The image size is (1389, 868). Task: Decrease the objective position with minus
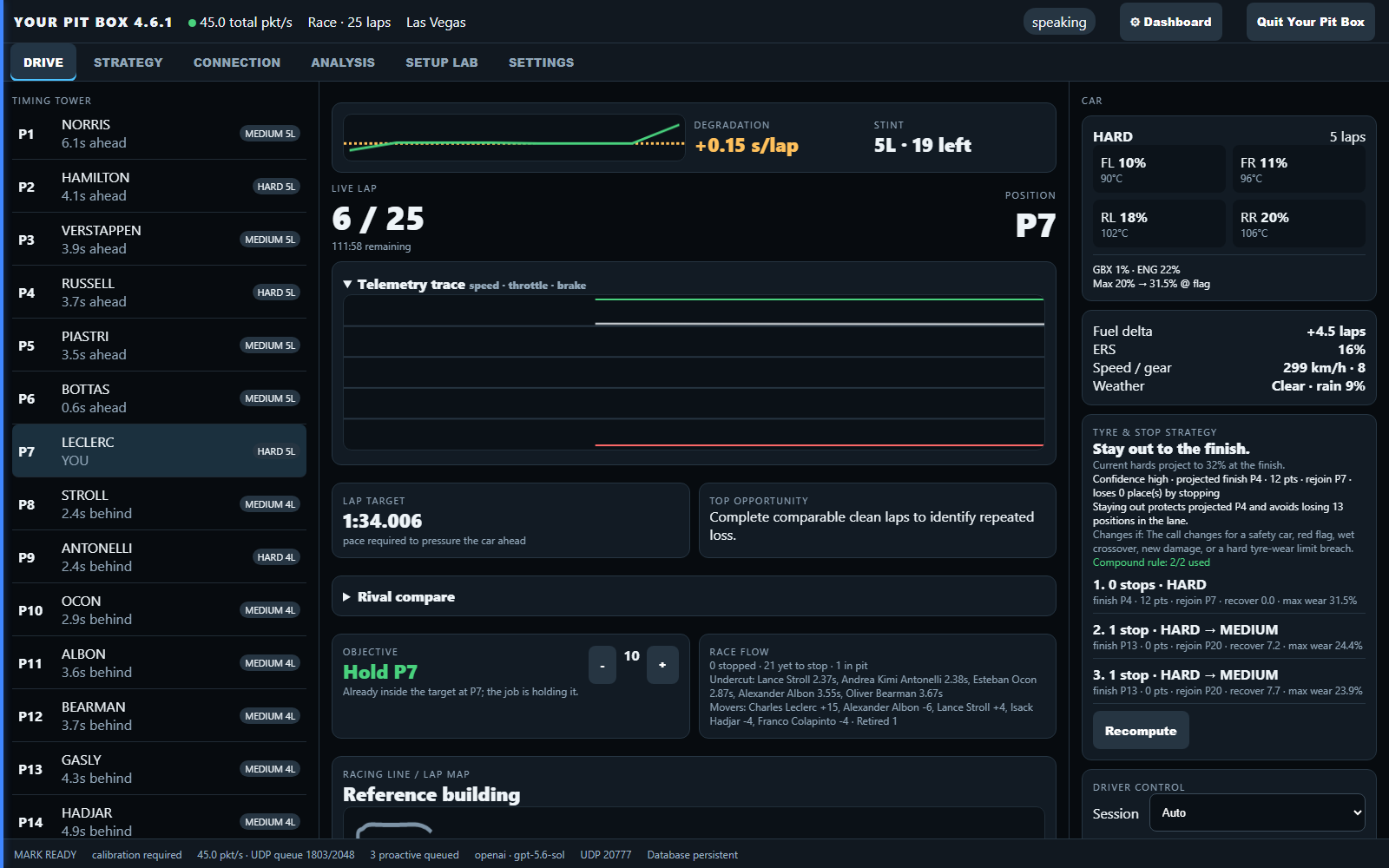click(x=602, y=665)
